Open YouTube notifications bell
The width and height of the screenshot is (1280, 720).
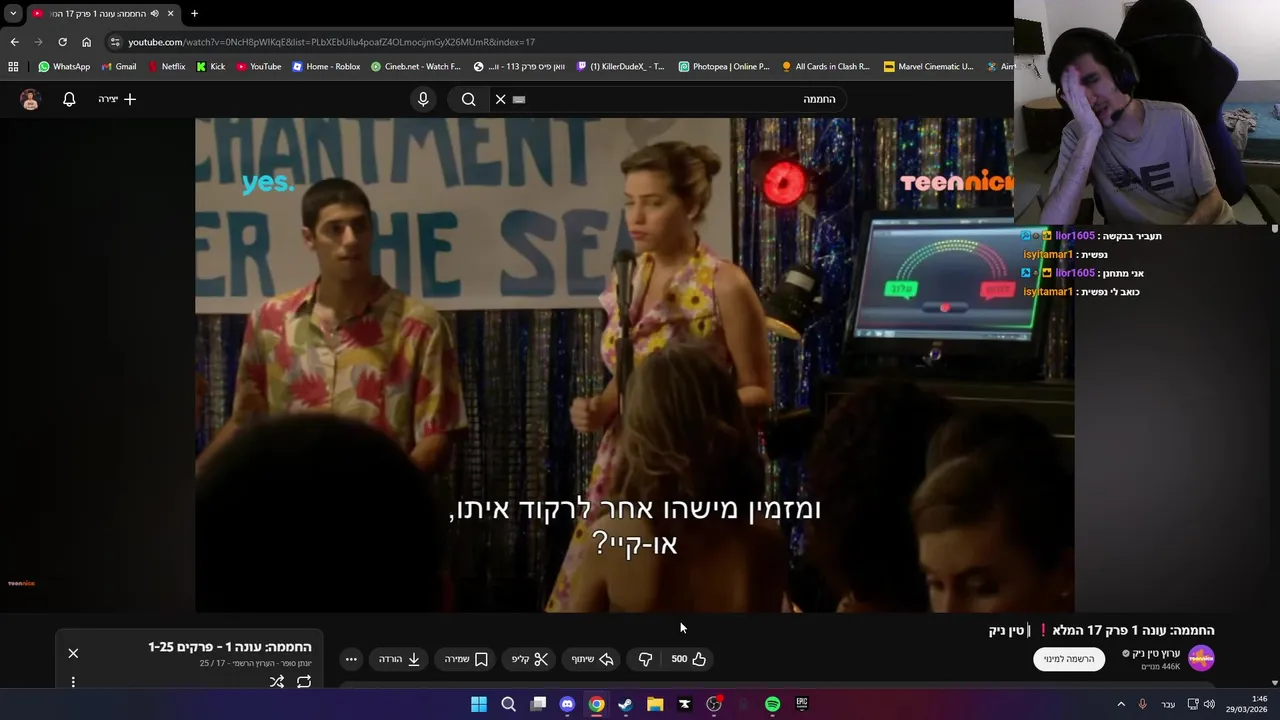[x=69, y=99]
